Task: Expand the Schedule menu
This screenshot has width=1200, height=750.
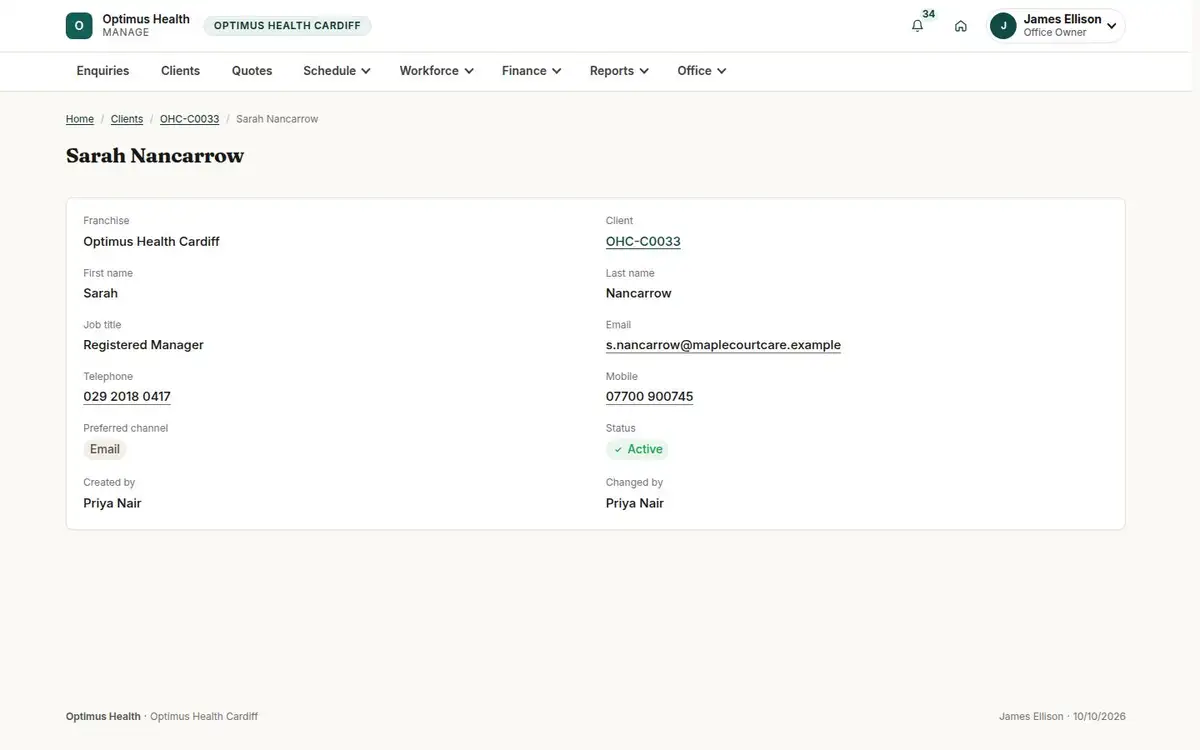Action: [337, 71]
